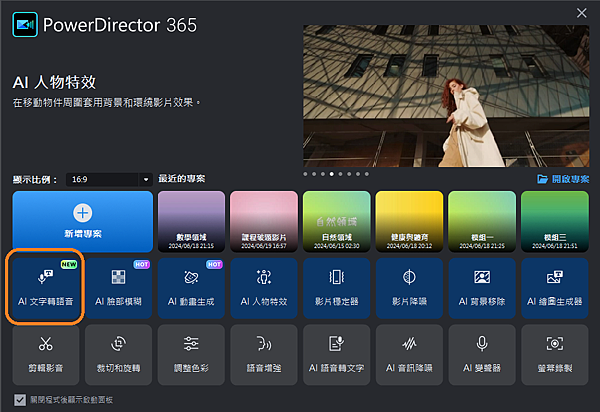Open the 課程破題影片 recent project
Screen dimensions: 600x412
pos(264,221)
